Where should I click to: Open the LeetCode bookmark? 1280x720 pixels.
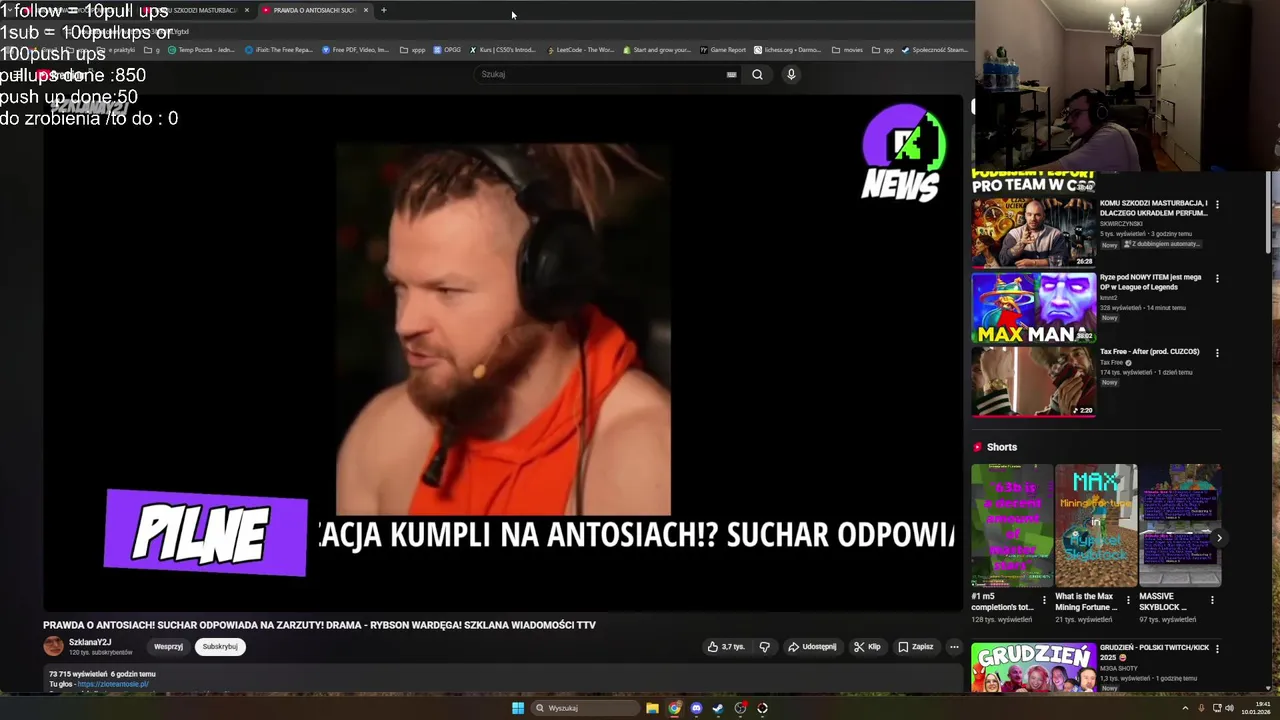(x=580, y=49)
